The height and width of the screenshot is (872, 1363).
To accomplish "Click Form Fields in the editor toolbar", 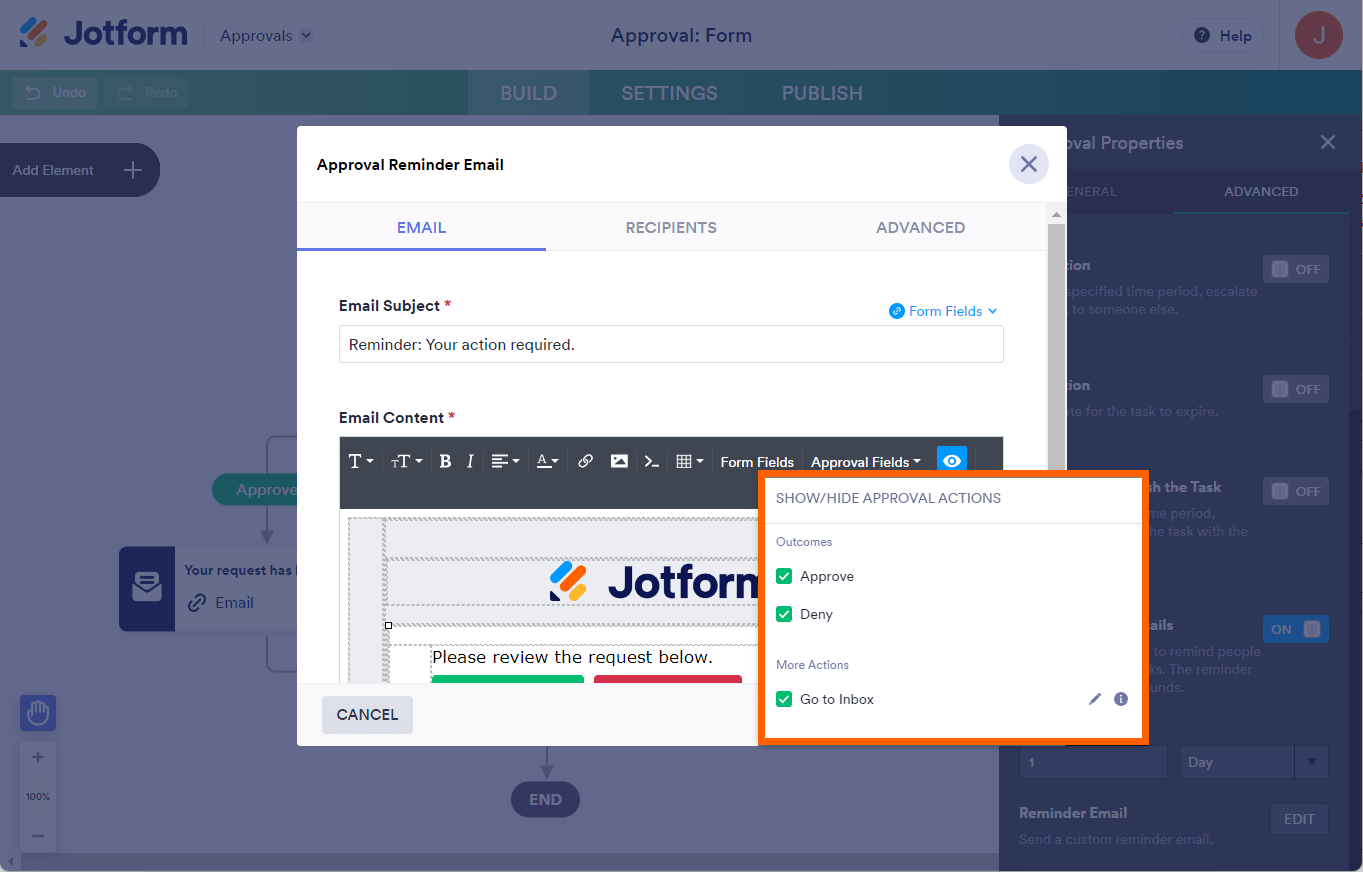I will [757, 462].
